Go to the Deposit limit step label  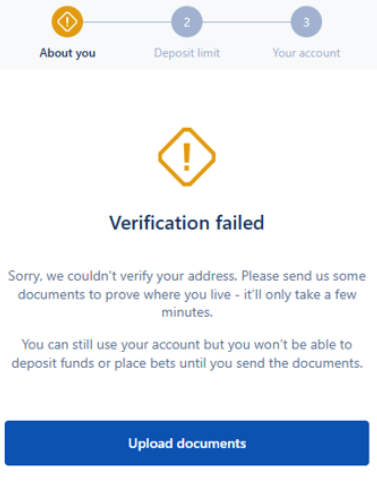pyautogui.click(x=187, y=53)
